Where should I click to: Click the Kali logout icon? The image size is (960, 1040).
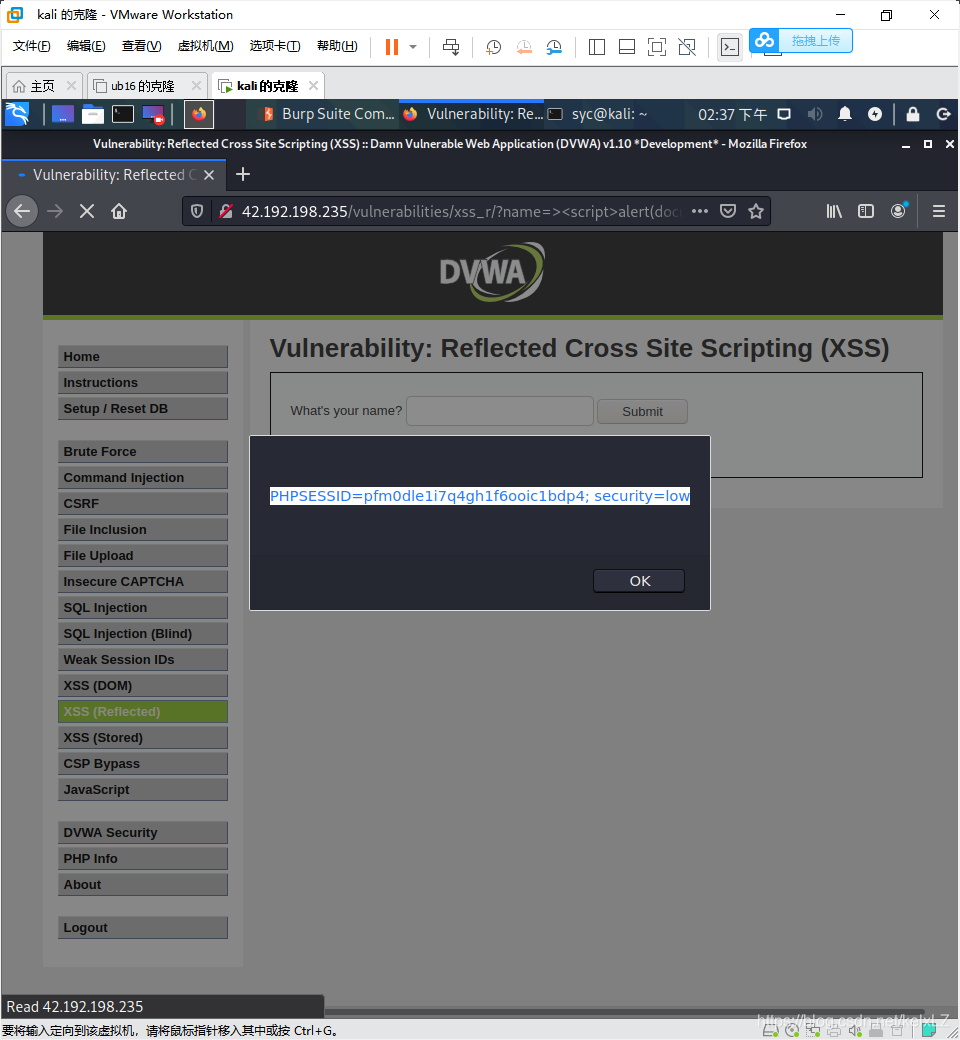click(943, 114)
